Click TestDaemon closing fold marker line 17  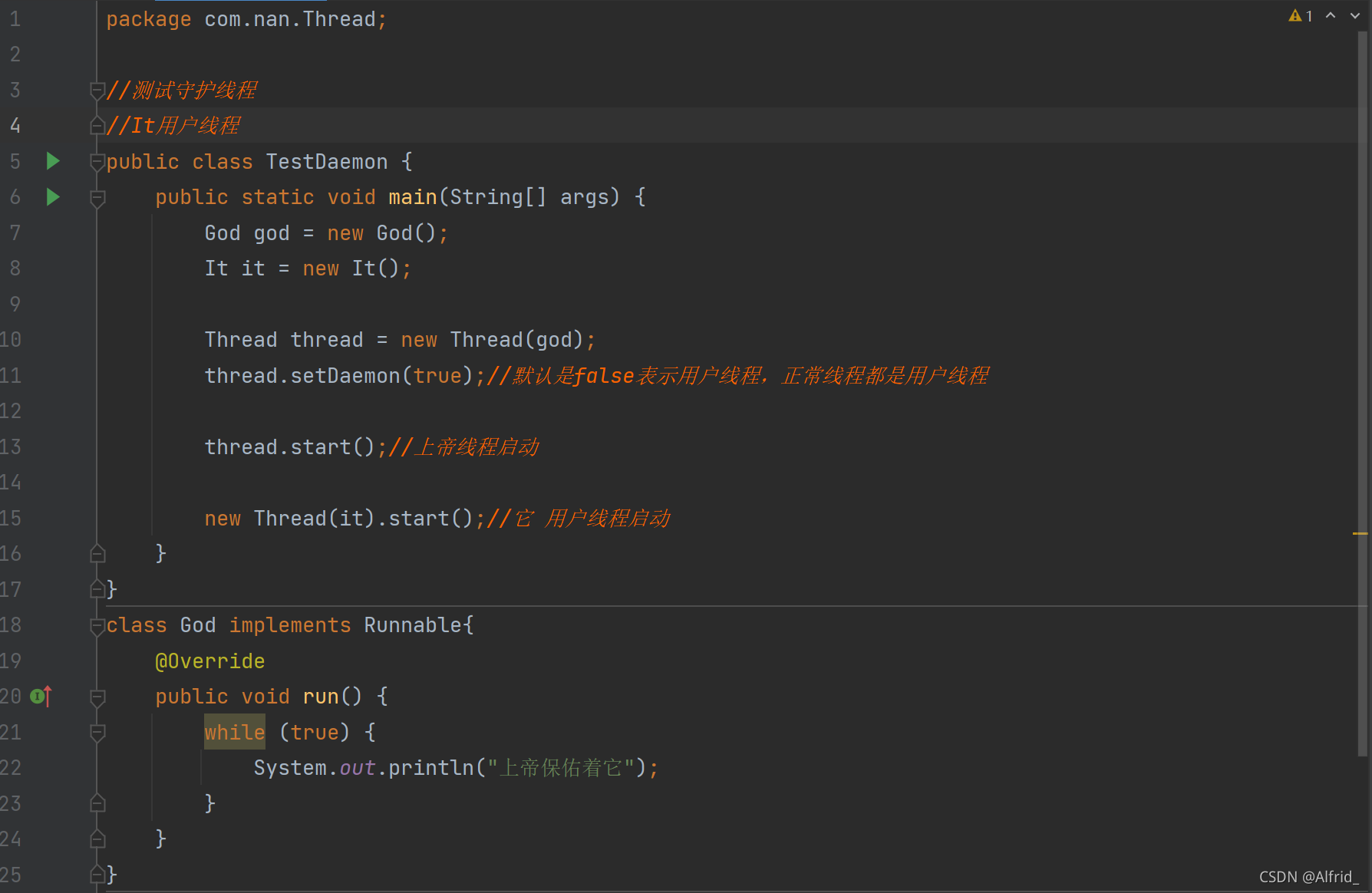click(x=97, y=589)
